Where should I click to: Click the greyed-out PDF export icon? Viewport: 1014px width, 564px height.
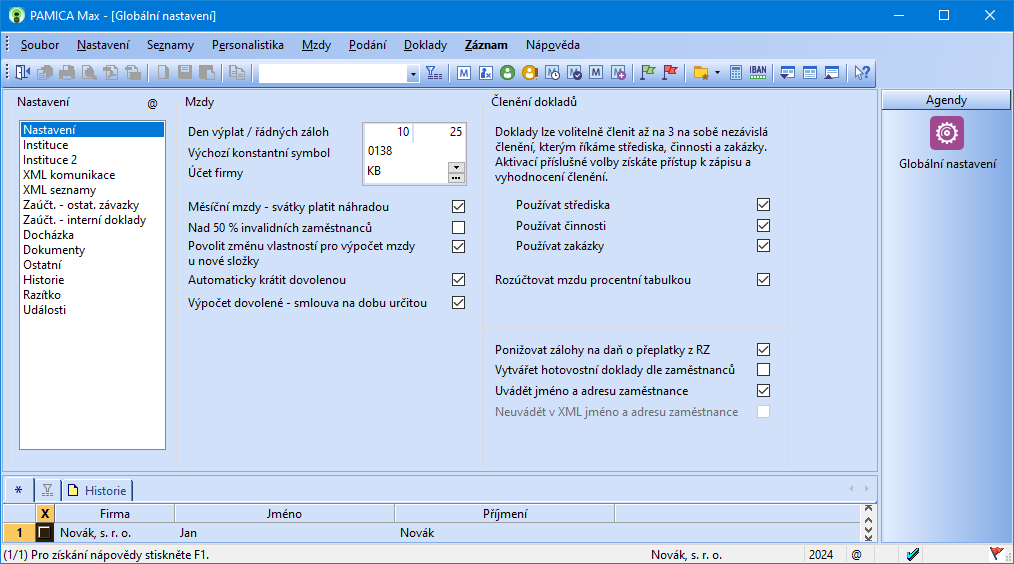point(111,73)
